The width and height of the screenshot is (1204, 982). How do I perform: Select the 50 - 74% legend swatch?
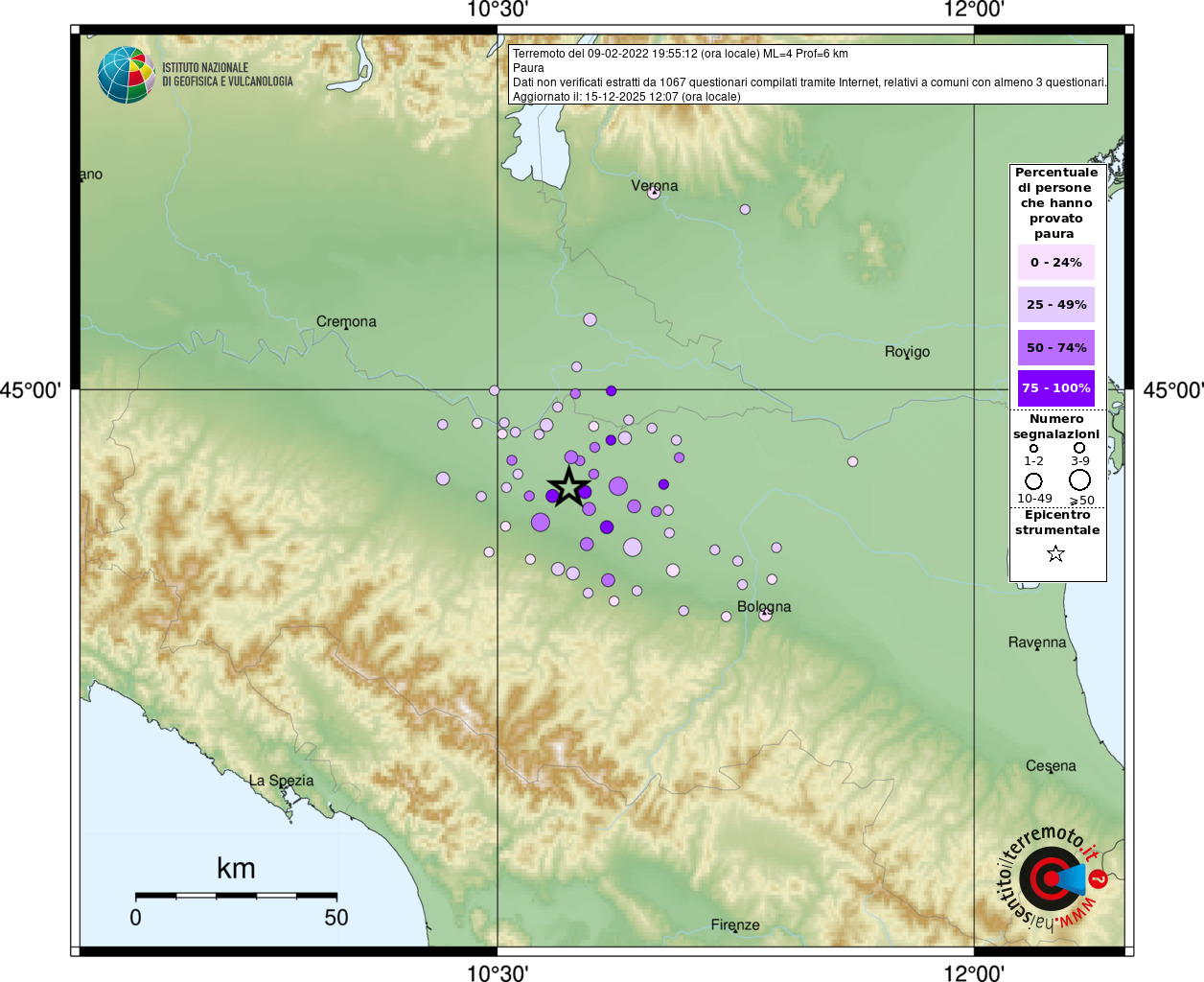1055,347
